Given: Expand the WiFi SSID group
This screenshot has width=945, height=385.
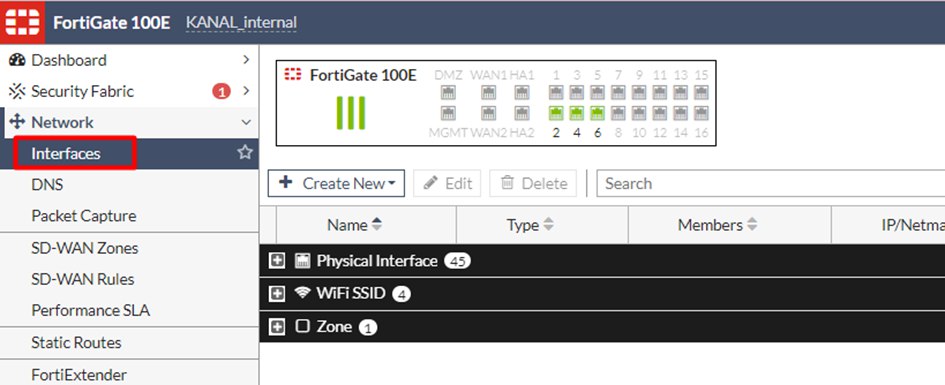Looking at the screenshot, I should point(277,293).
